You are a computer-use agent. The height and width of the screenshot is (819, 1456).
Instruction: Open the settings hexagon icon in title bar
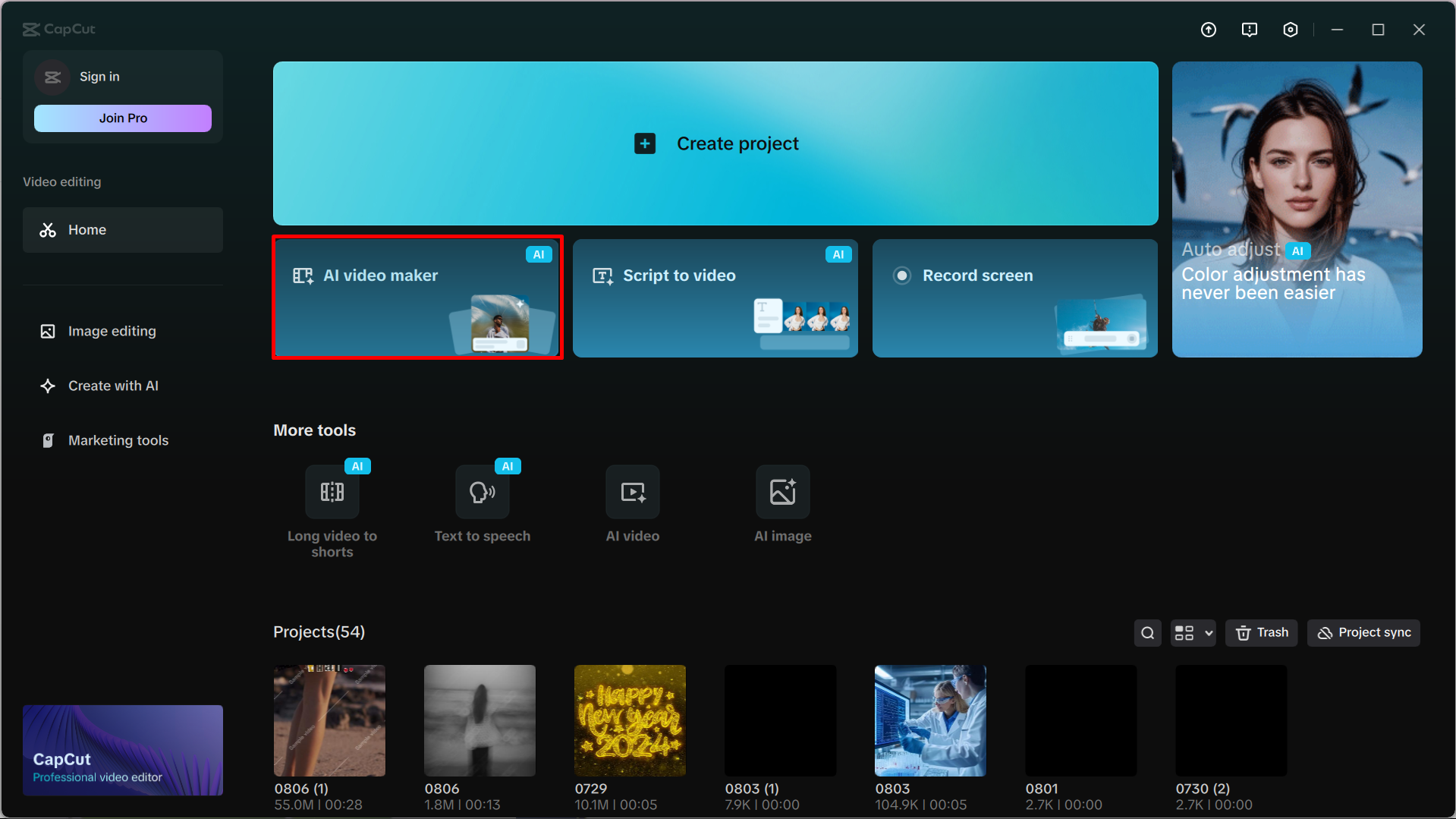pyautogui.click(x=1291, y=30)
